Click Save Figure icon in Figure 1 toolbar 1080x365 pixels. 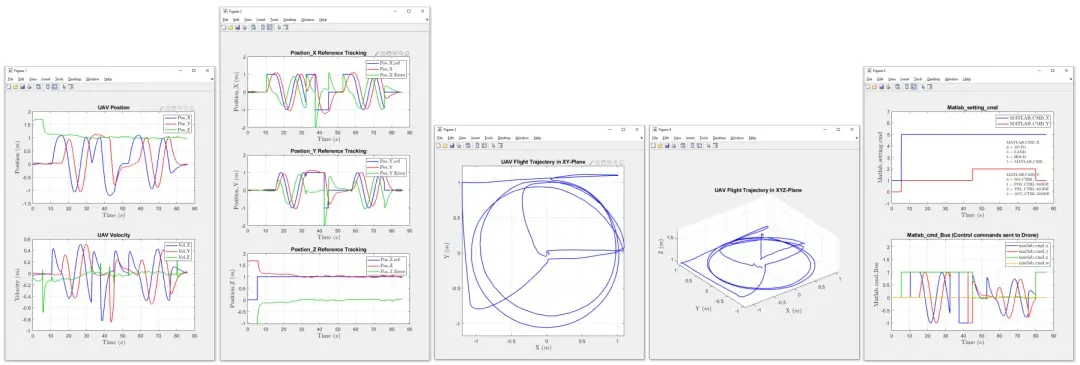pos(23,87)
